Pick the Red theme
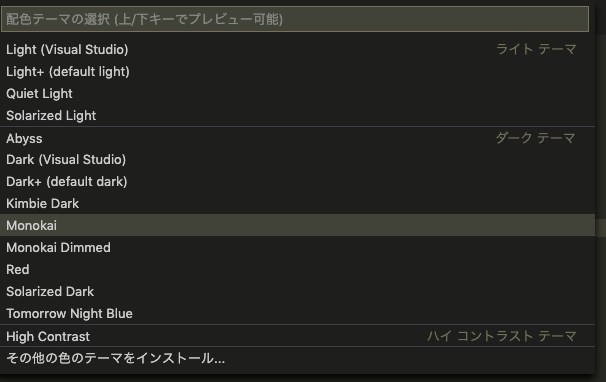Screen dimensions: 606x382 [297, 269]
